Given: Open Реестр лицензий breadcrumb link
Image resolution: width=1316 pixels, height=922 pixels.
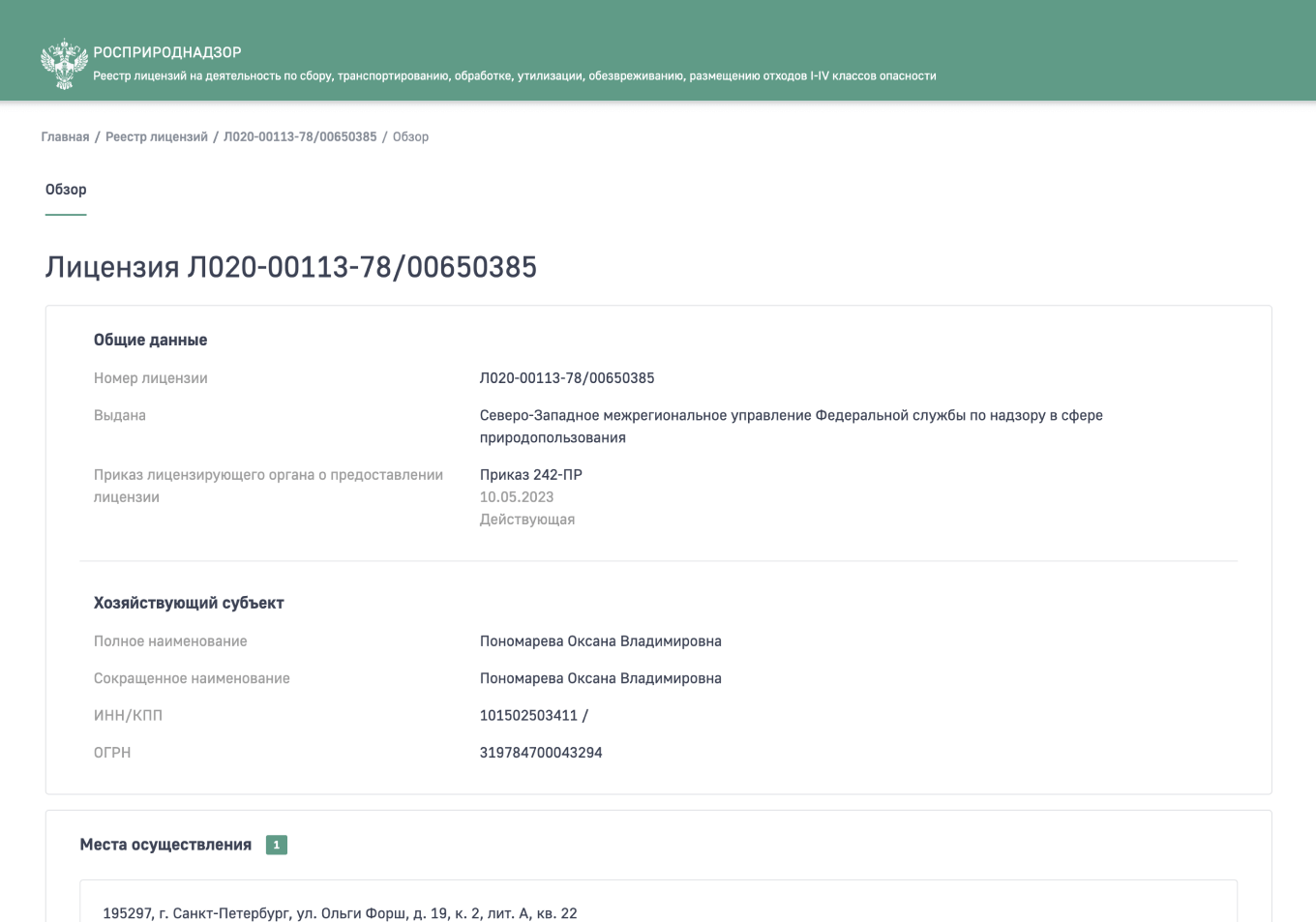Looking at the screenshot, I should [157, 136].
